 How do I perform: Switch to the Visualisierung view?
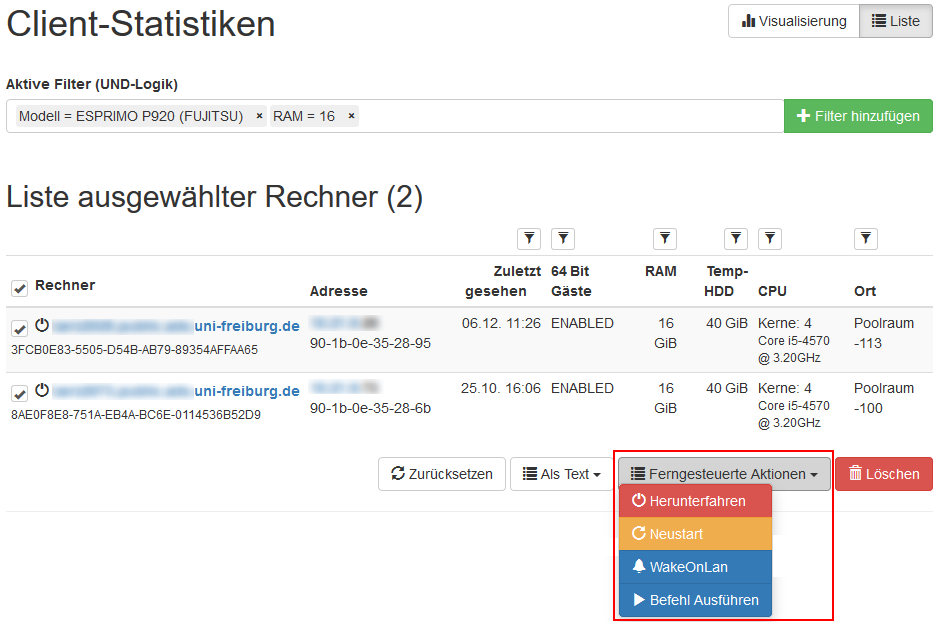coord(794,21)
